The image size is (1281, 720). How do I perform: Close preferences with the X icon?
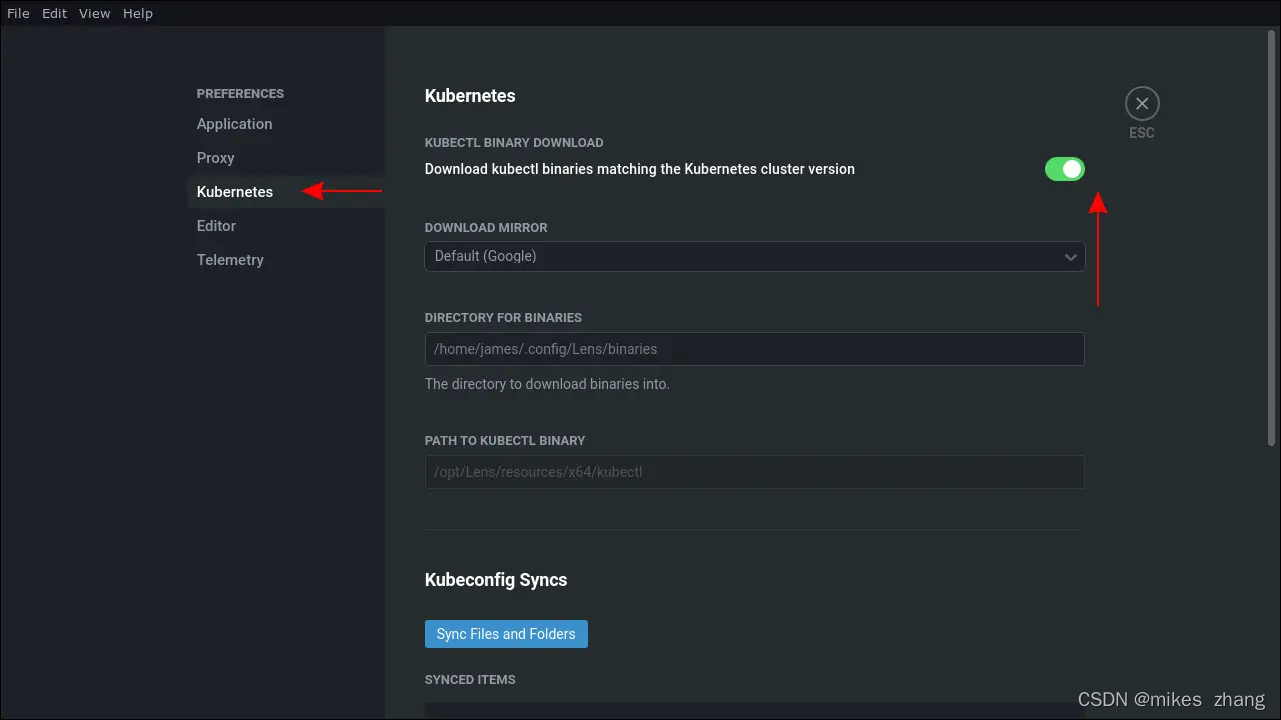click(x=1142, y=103)
